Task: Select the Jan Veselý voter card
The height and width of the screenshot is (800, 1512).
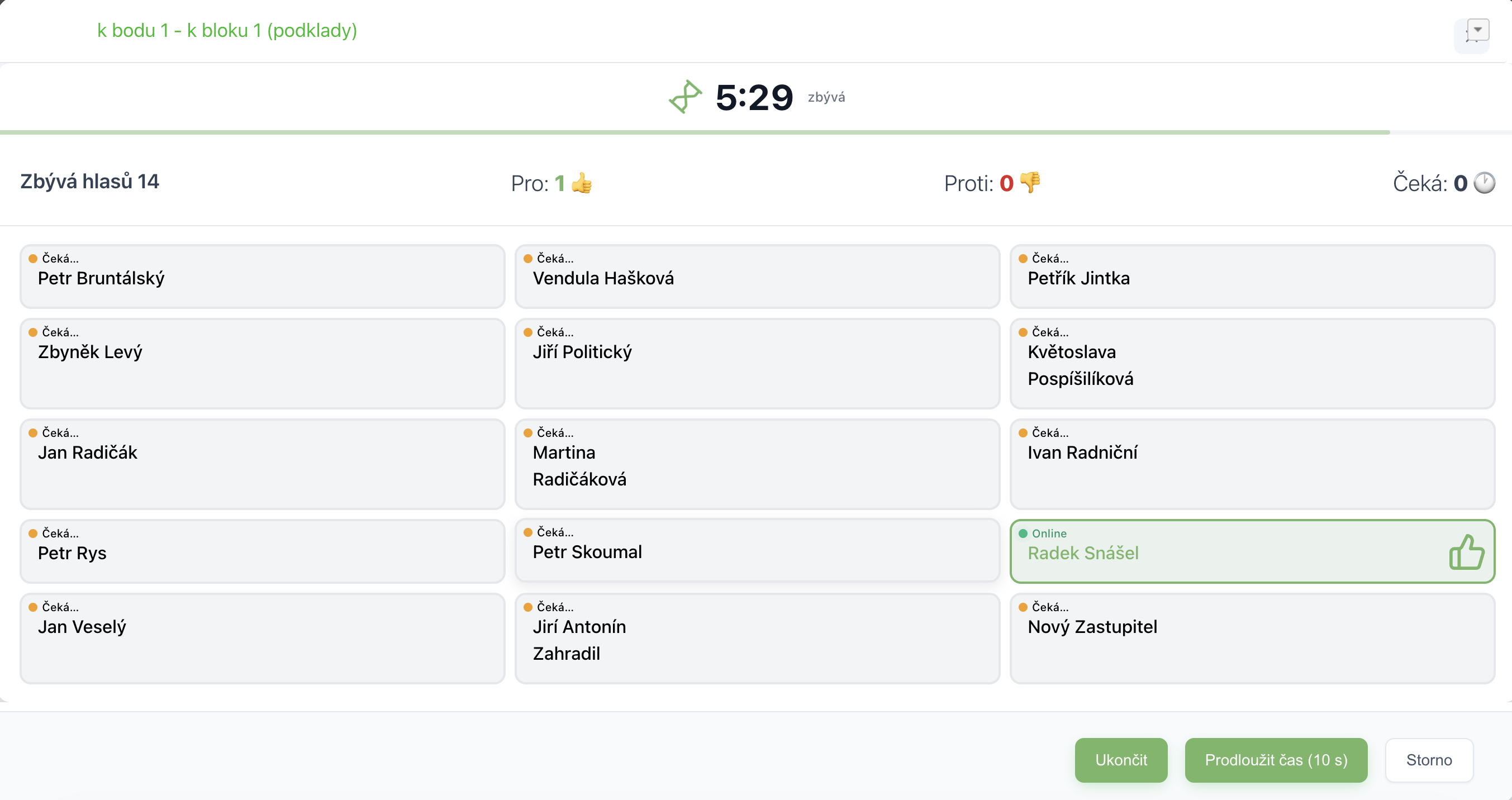Action: 263,639
